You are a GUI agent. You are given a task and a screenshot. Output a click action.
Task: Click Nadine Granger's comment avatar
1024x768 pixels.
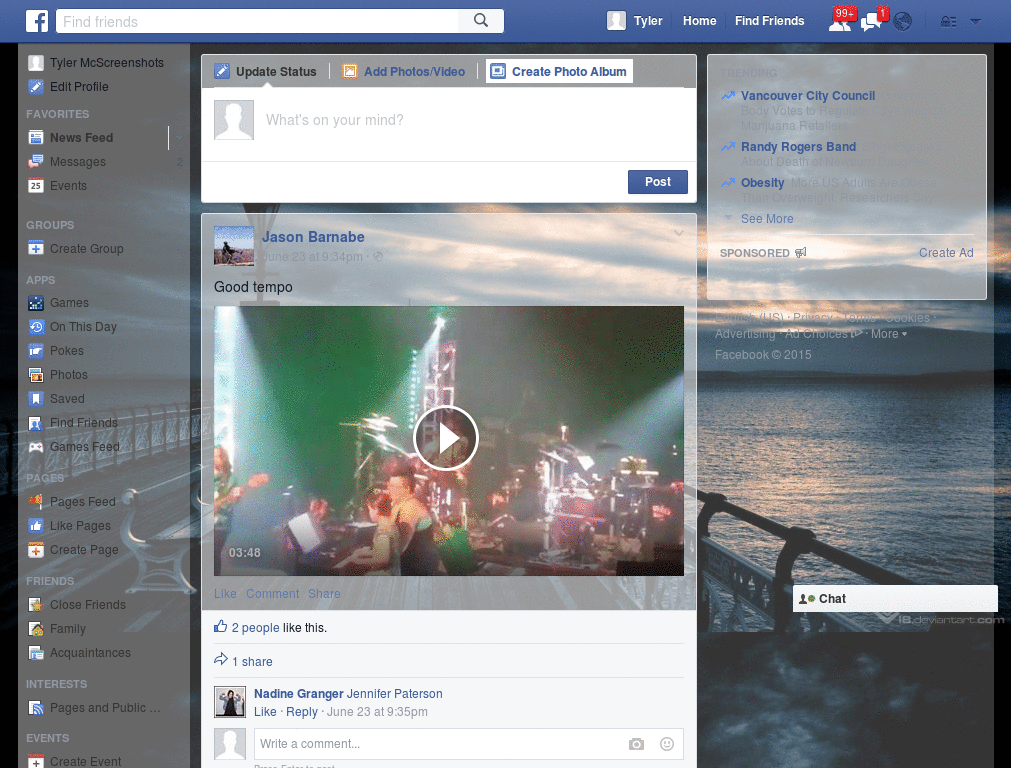tap(230, 702)
